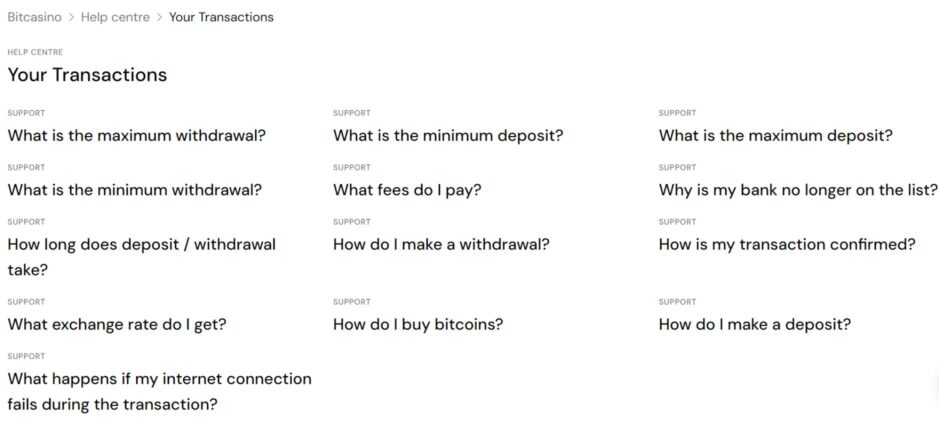Open 'How do I make a deposit?' guide
Viewport: 939px width, 423px height.
coord(755,324)
